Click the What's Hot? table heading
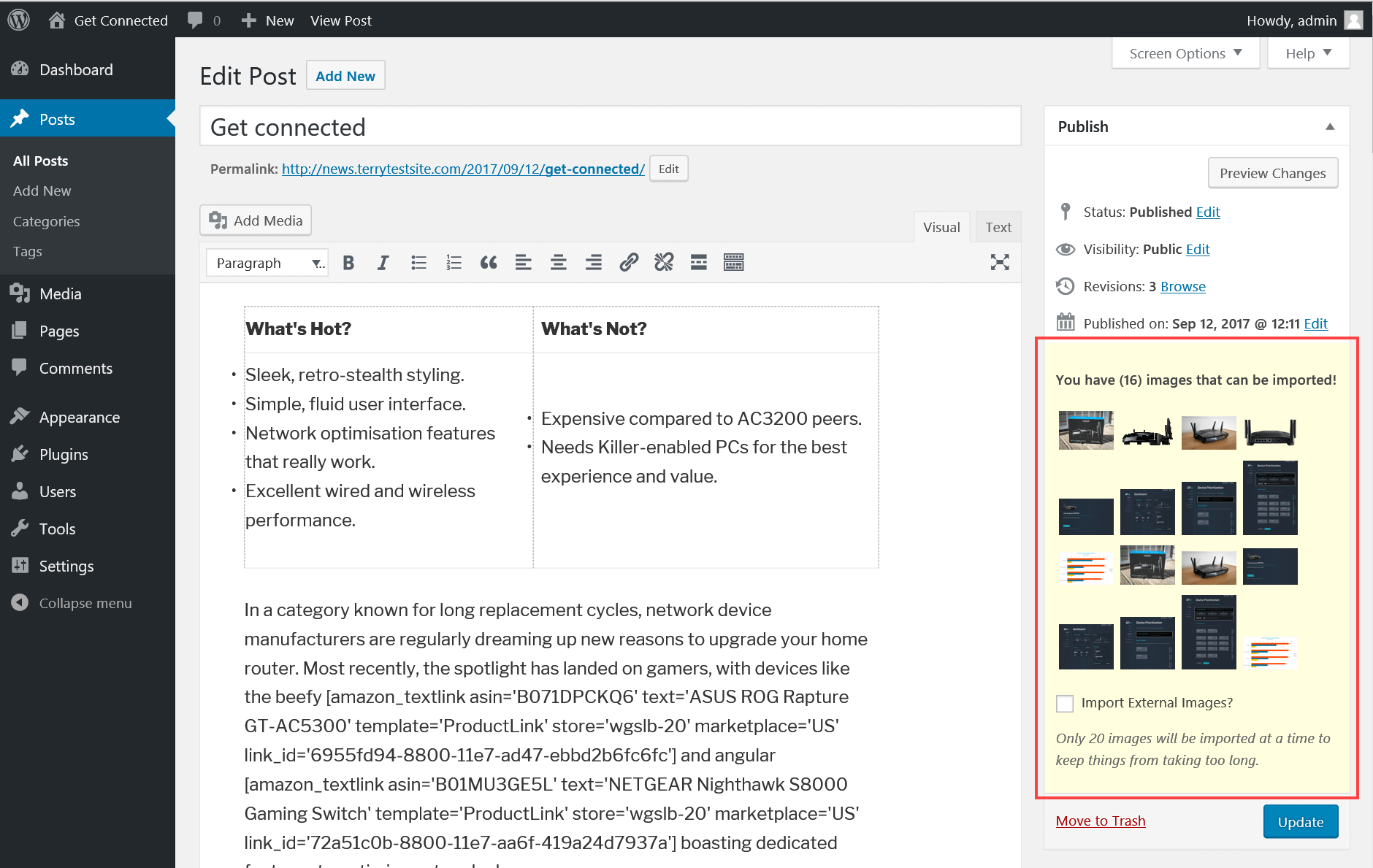This screenshot has height=868, width=1373. [299, 329]
